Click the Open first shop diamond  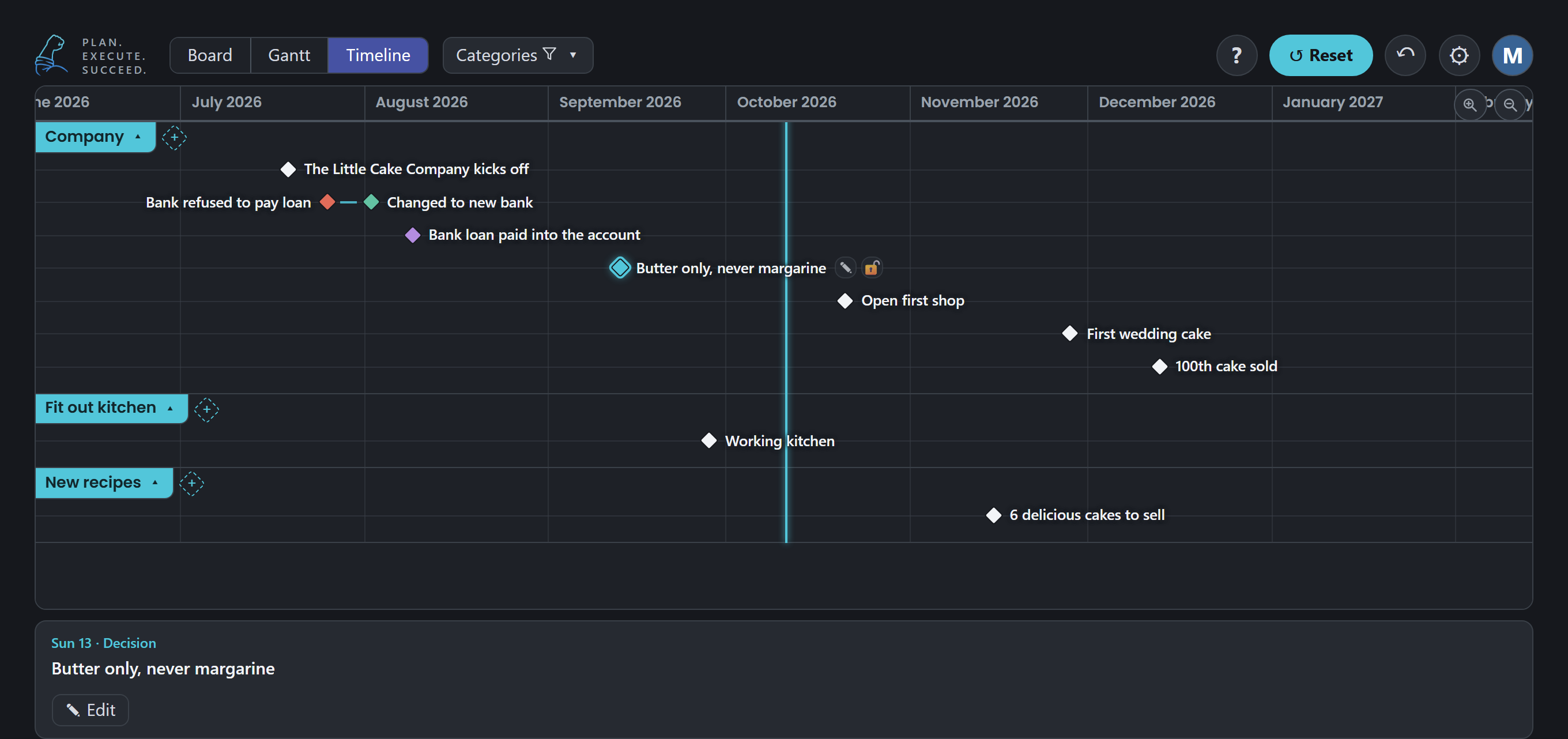845,301
